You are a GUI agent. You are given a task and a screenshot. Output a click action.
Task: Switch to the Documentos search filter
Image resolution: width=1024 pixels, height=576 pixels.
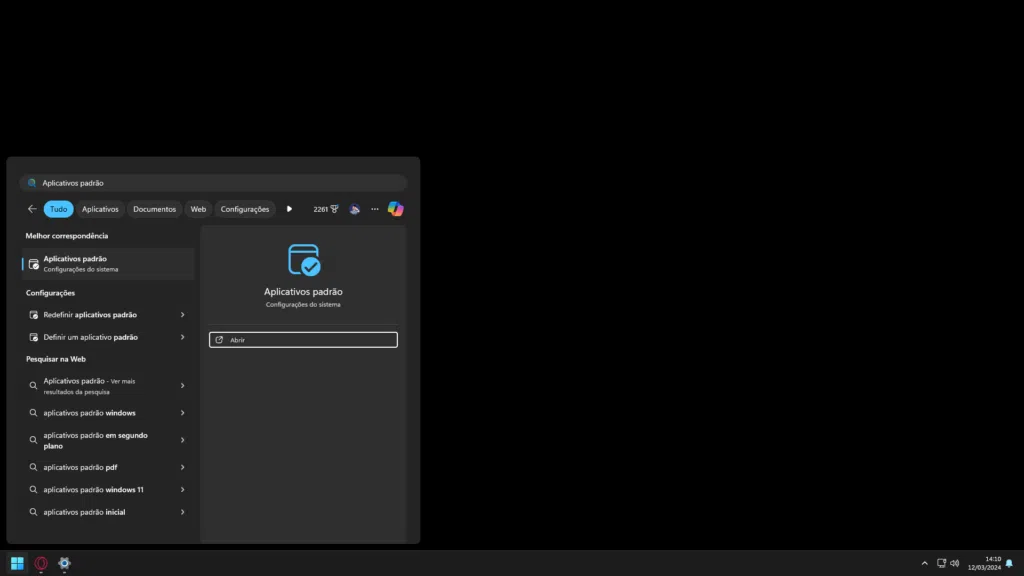(155, 209)
